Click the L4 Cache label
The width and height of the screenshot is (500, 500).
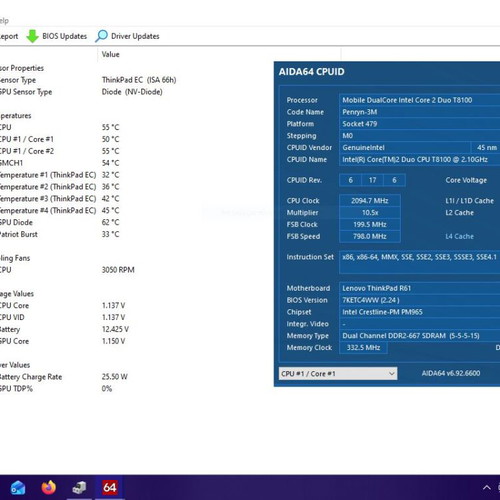(459, 236)
